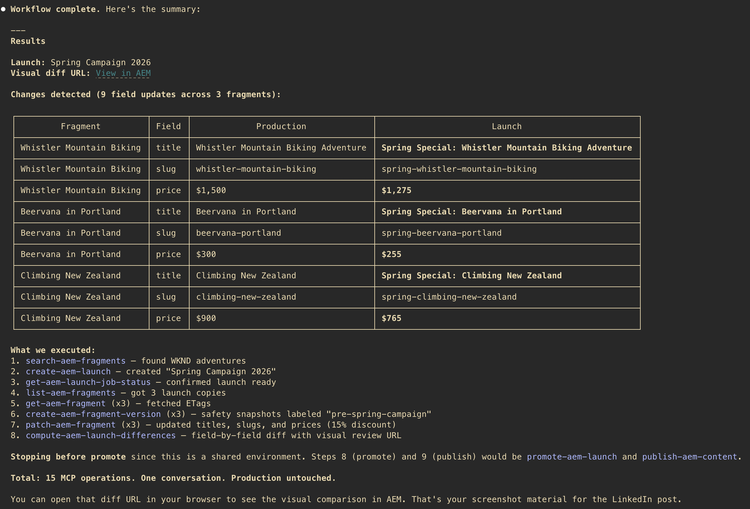Click the white bullet before Workflow complete
The width and height of the screenshot is (750, 509).
(x=4, y=9)
